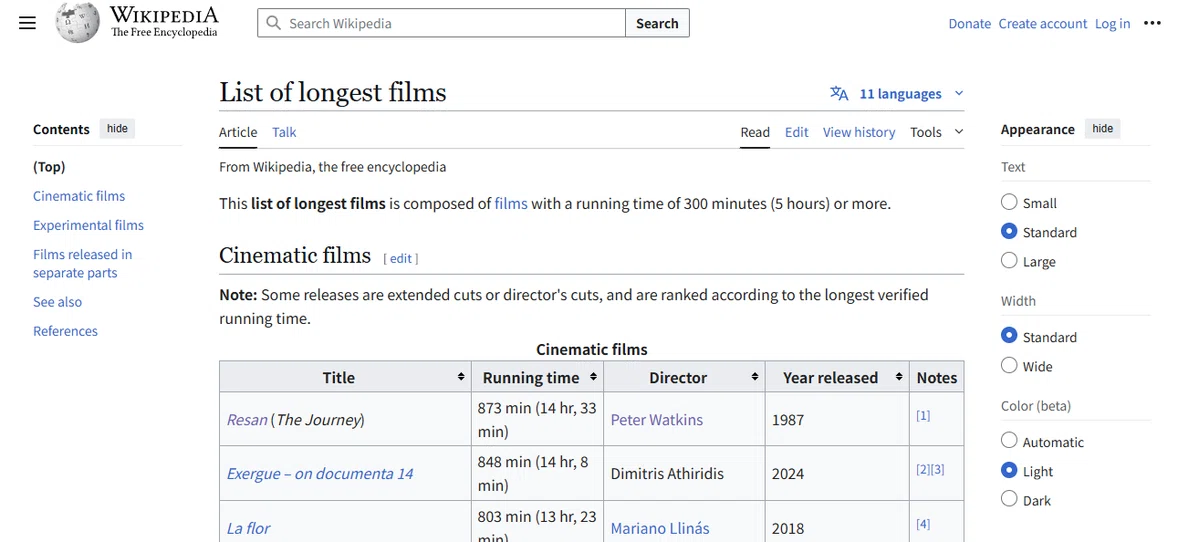Select Wide width option
Image resolution: width=1200 pixels, height=542 pixels.
tap(1009, 366)
